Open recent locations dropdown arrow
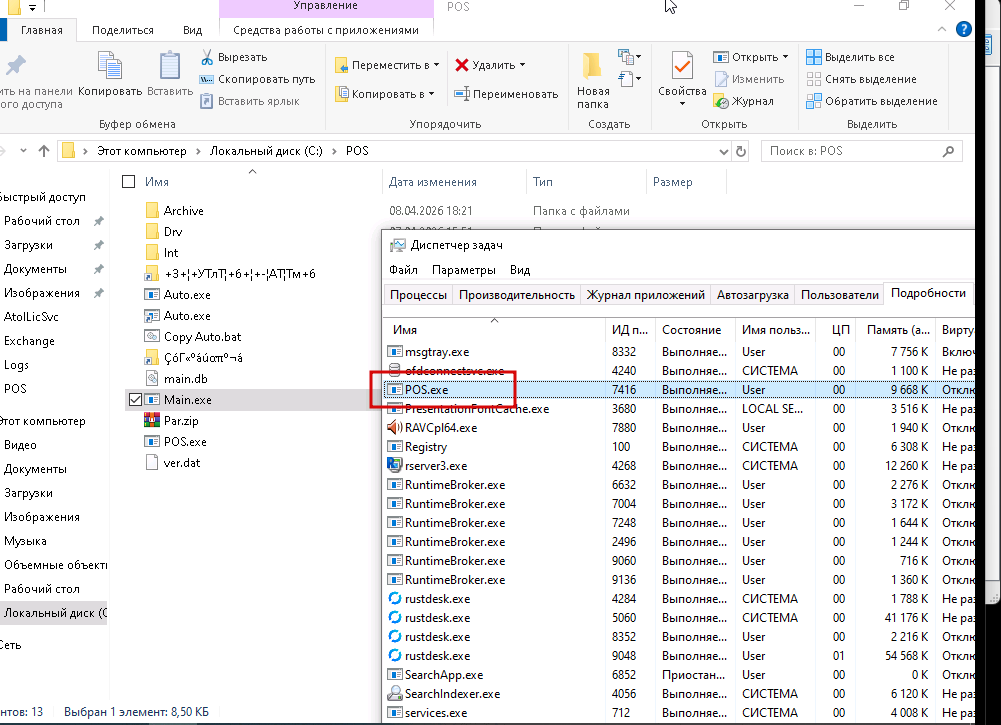 click(24, 151)
